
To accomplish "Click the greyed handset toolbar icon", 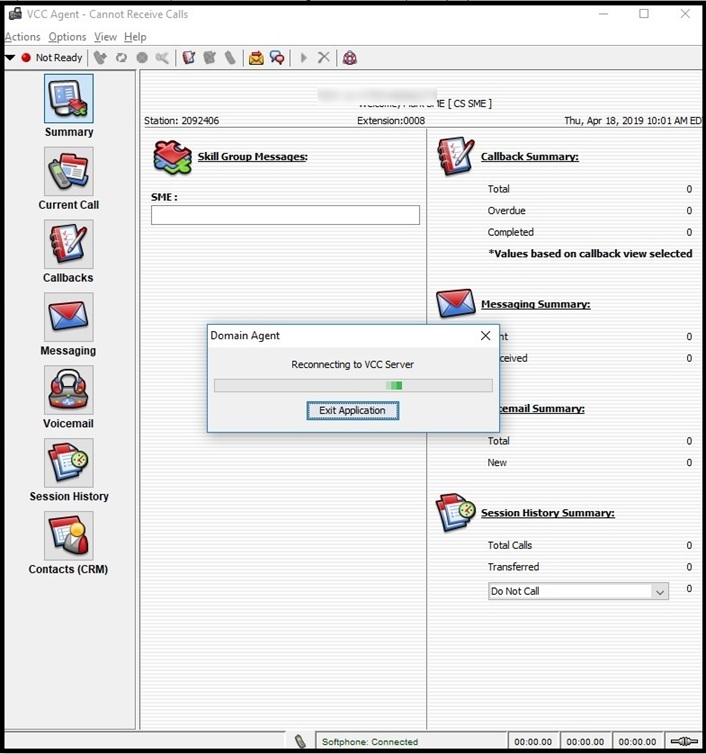I will click(x=230, y=58).
